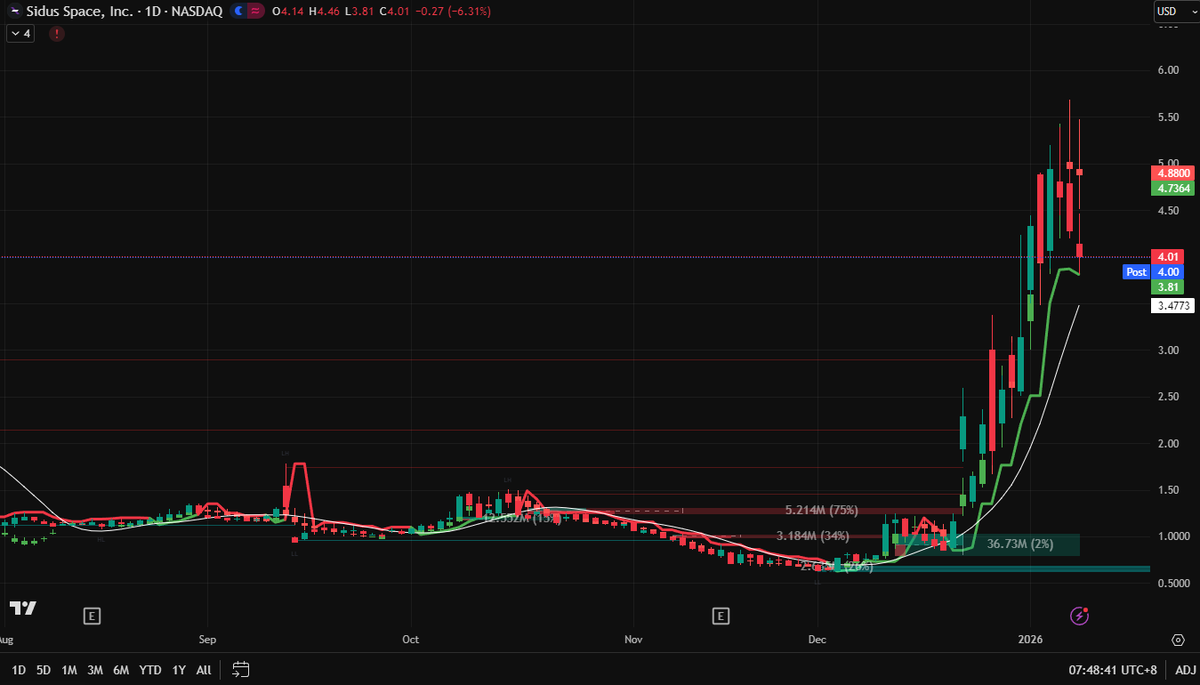Select the 3M date range

pos(95,669)
